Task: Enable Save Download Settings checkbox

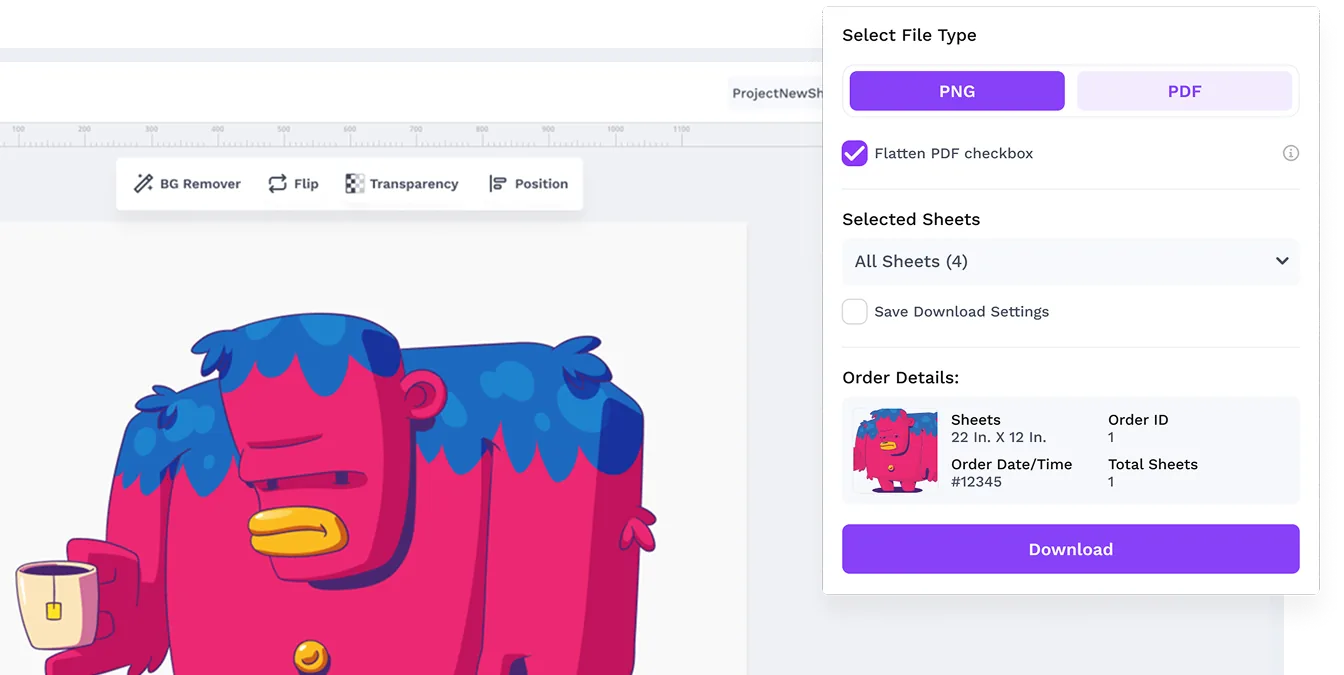Action: click(854, 311)
